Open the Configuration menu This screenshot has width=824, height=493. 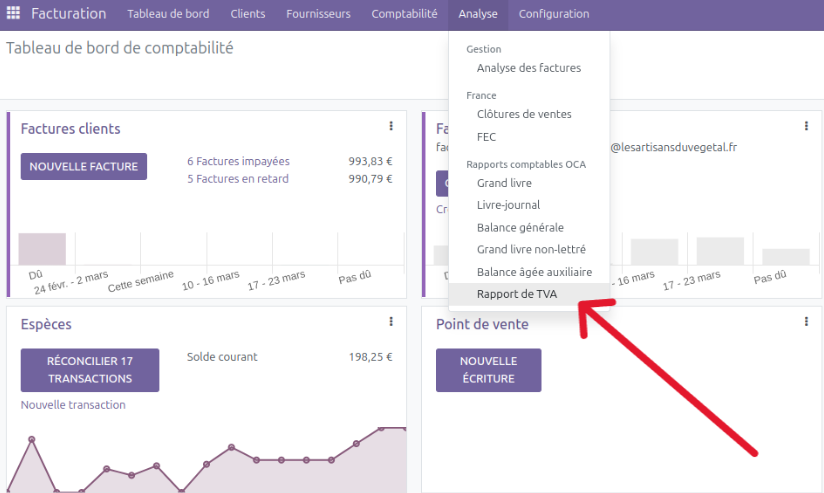[x=554, y=14]
